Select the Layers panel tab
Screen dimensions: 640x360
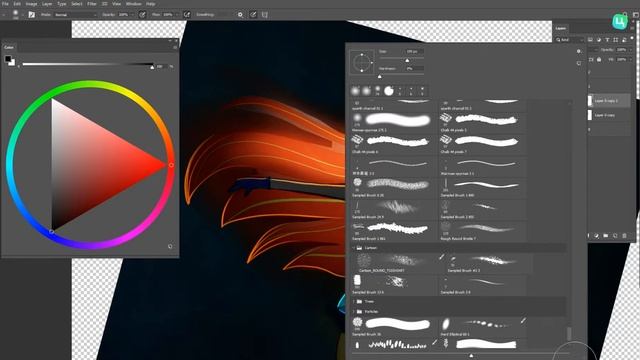[561, 28]
